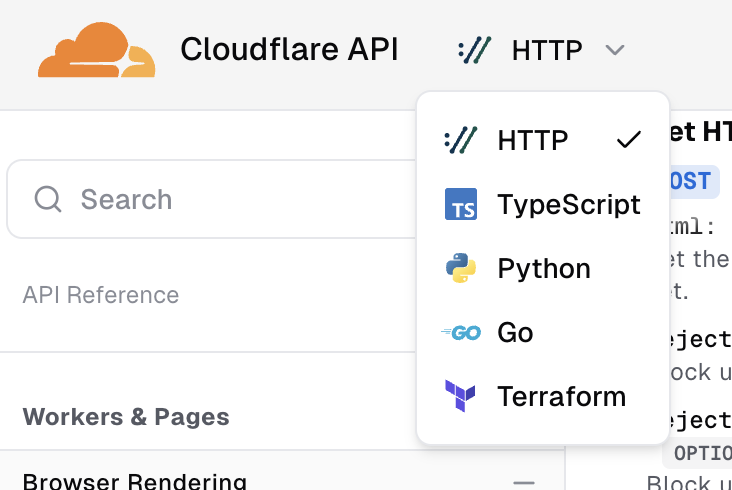Click the Terraform purple logo icon
This screenshot has height=490, width=732.
tap(461, 396)
